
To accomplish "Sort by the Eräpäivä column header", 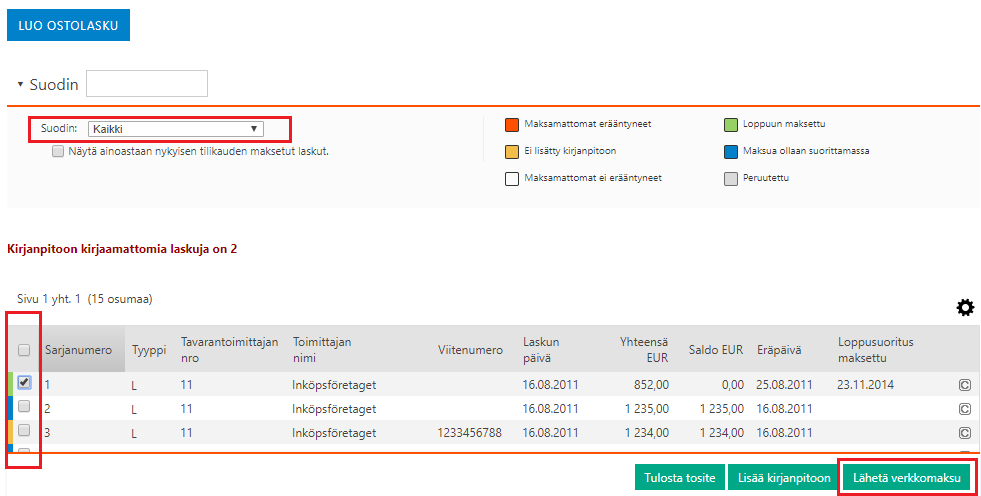I will [x=780, y=351].
